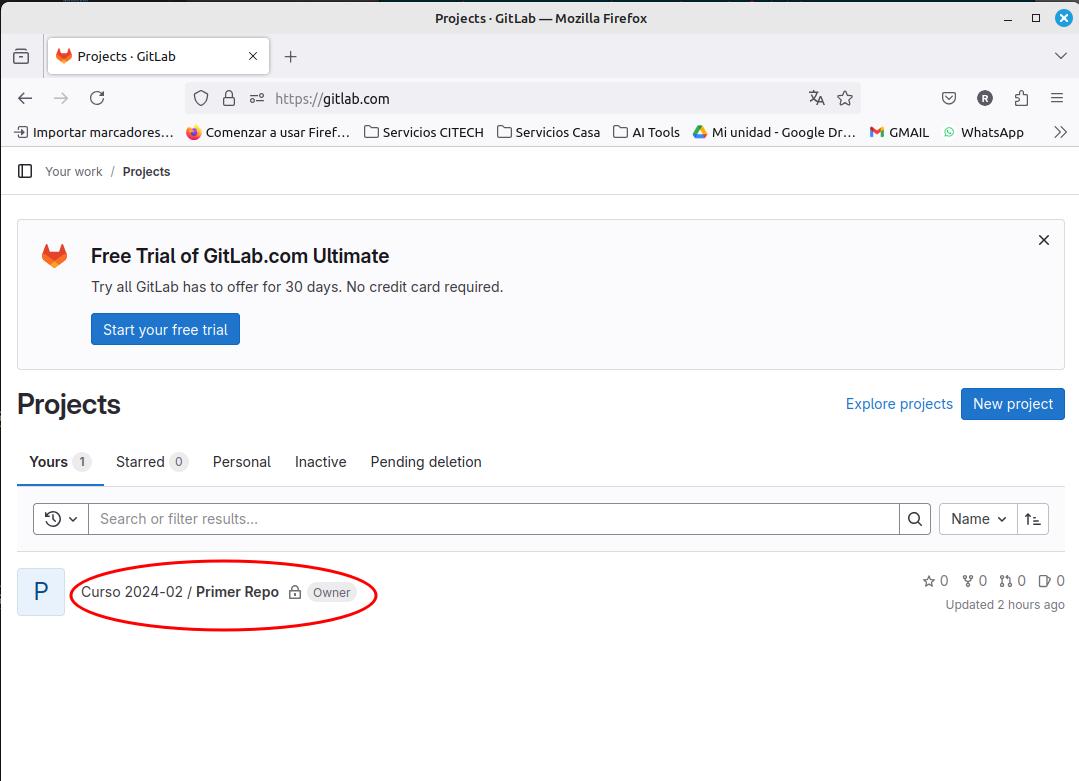Click the Search or filter results field
The height and width of the screenshot is (781, 1079).
[x=493, y=519]
